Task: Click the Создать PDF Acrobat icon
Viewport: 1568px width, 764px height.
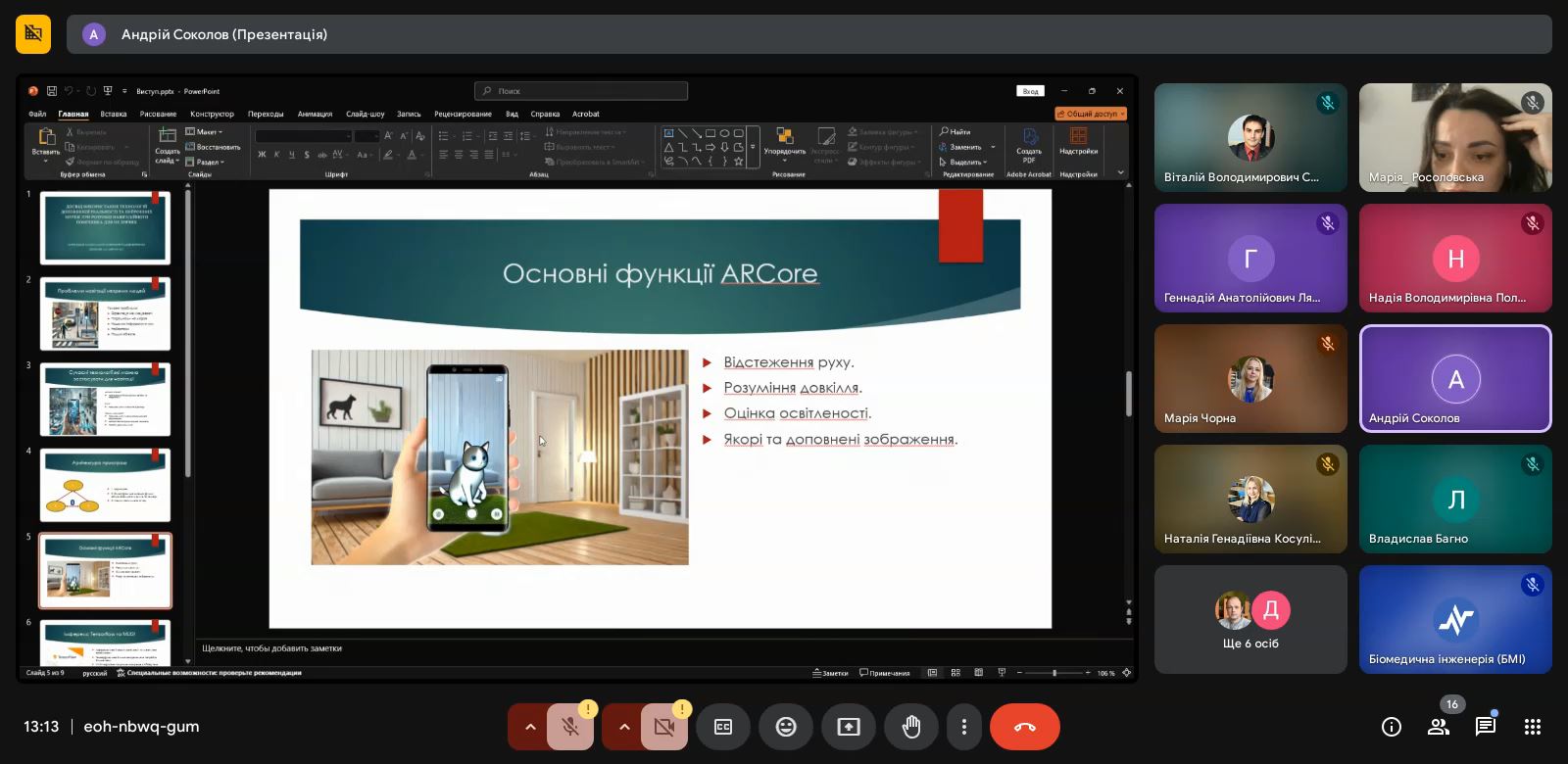Action: point(1029,137)
